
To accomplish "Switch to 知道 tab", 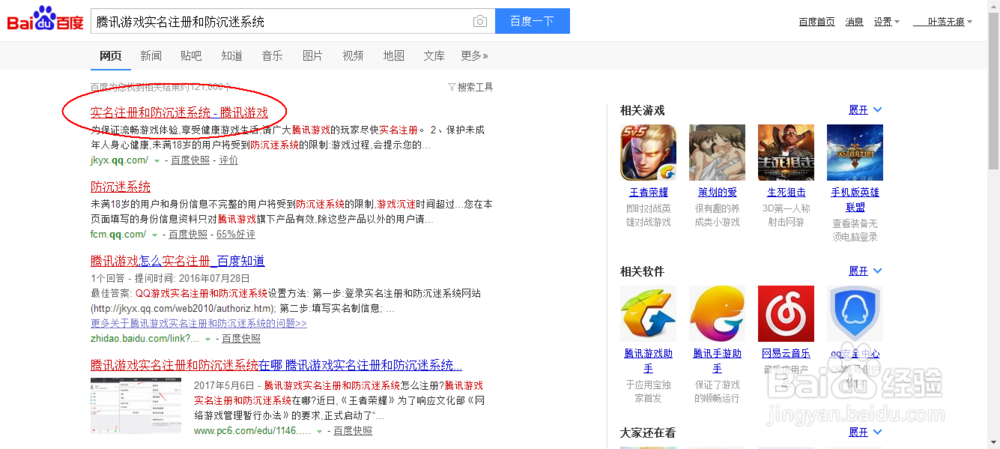I will pos(232,55).
